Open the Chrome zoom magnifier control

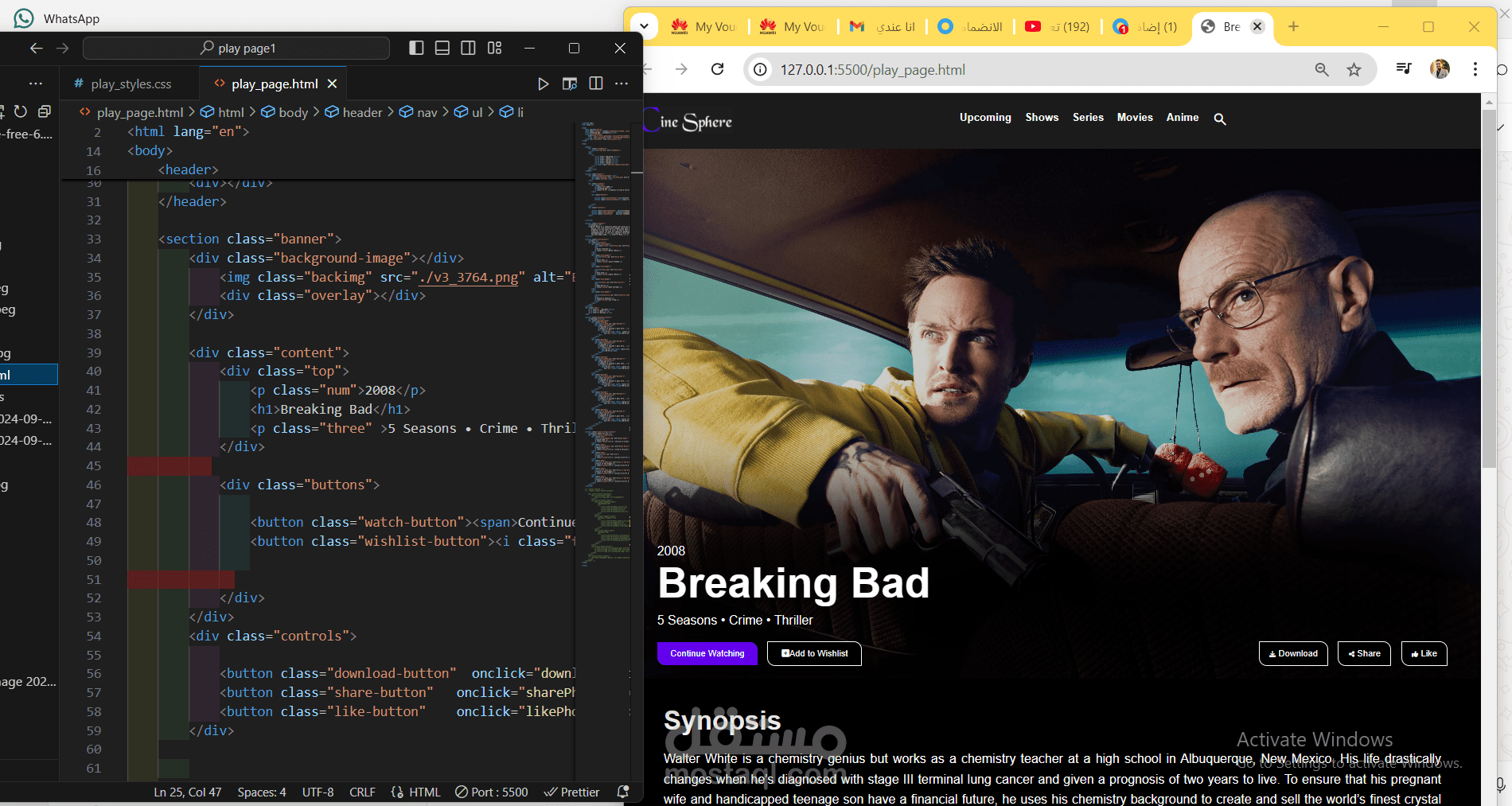tap(1322, 70)
